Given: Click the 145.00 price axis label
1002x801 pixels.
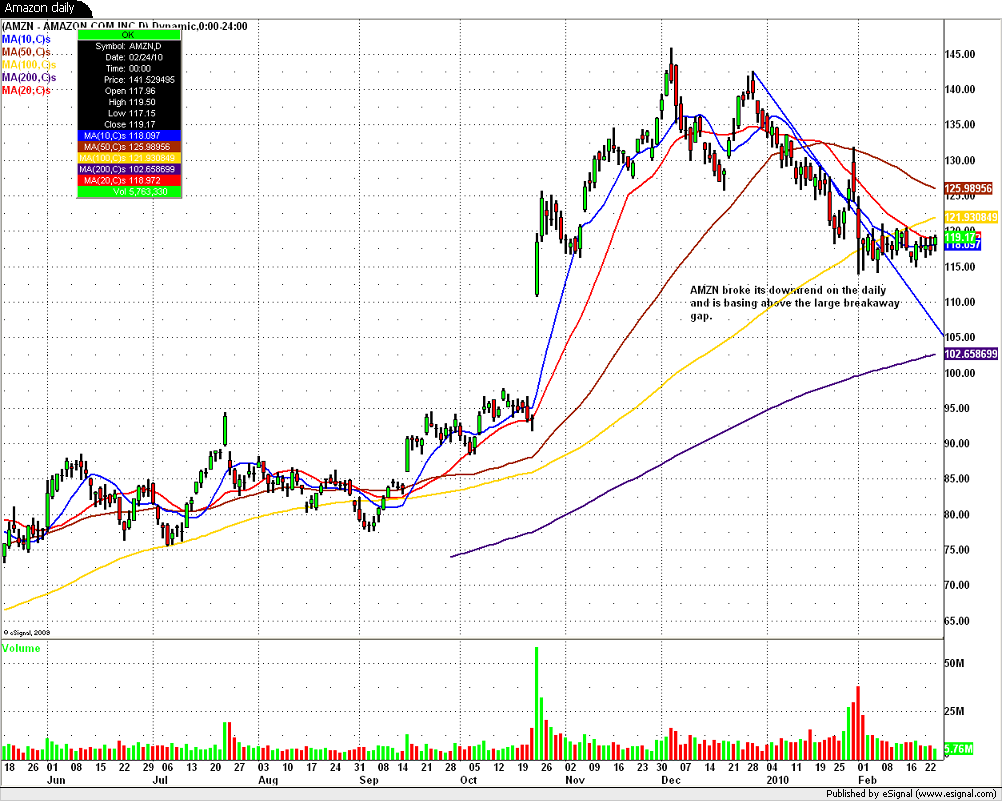Looking at the screenshot, I should (x=960, y=54).
